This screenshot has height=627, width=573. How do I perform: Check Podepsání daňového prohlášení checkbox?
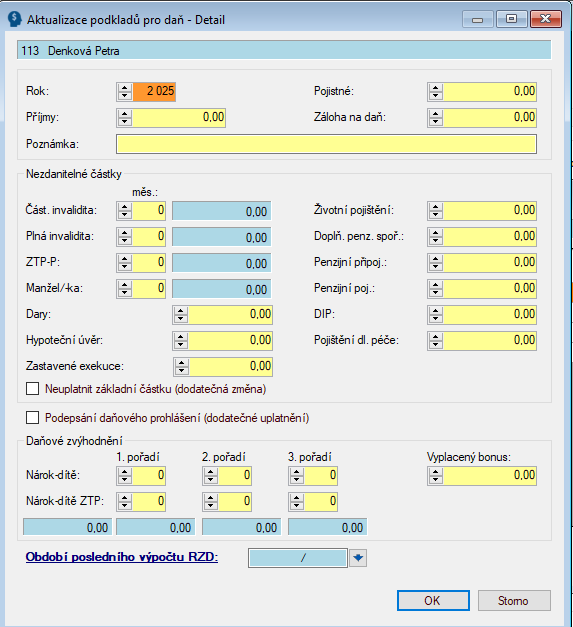tap(32, 418)
